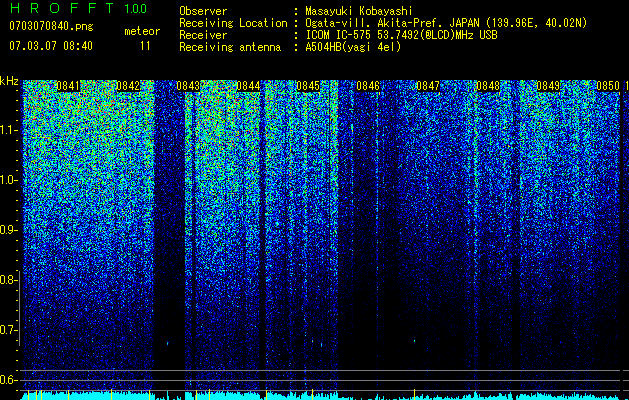Click the 0850 time marker
The image size is (629, 400).
(608, 86)
